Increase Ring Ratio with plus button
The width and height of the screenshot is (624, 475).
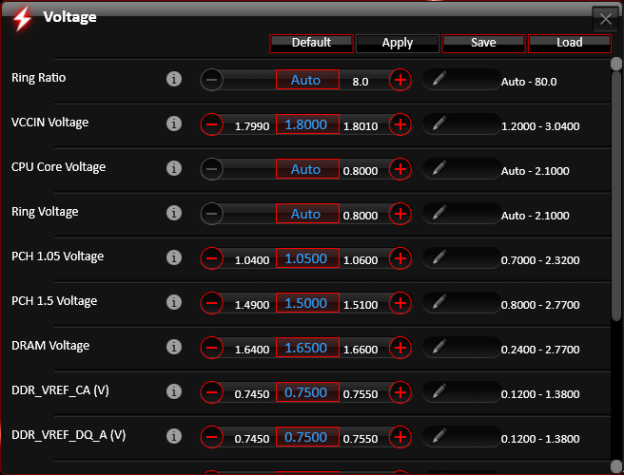[400, 80]
